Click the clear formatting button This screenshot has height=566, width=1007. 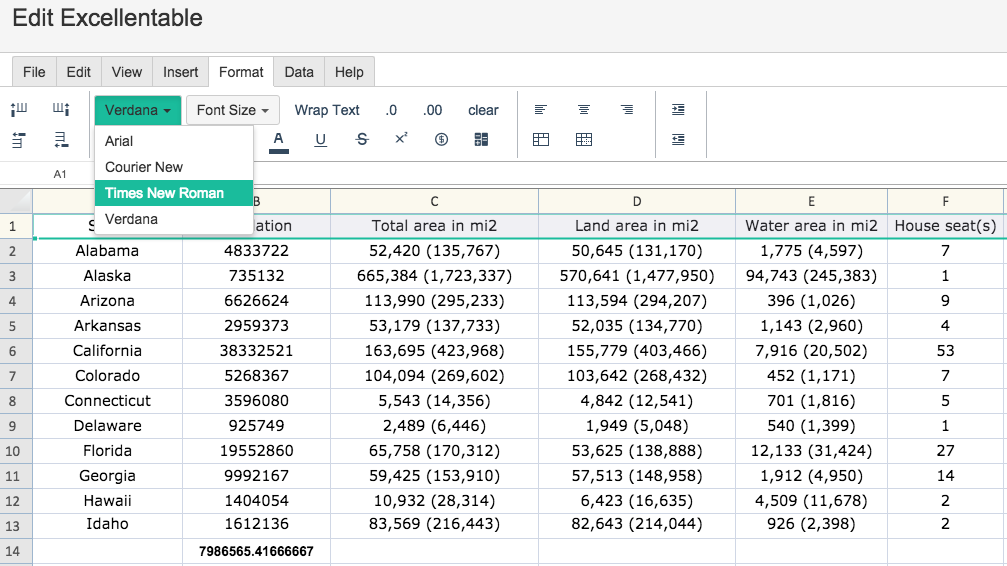pos(483,110)
